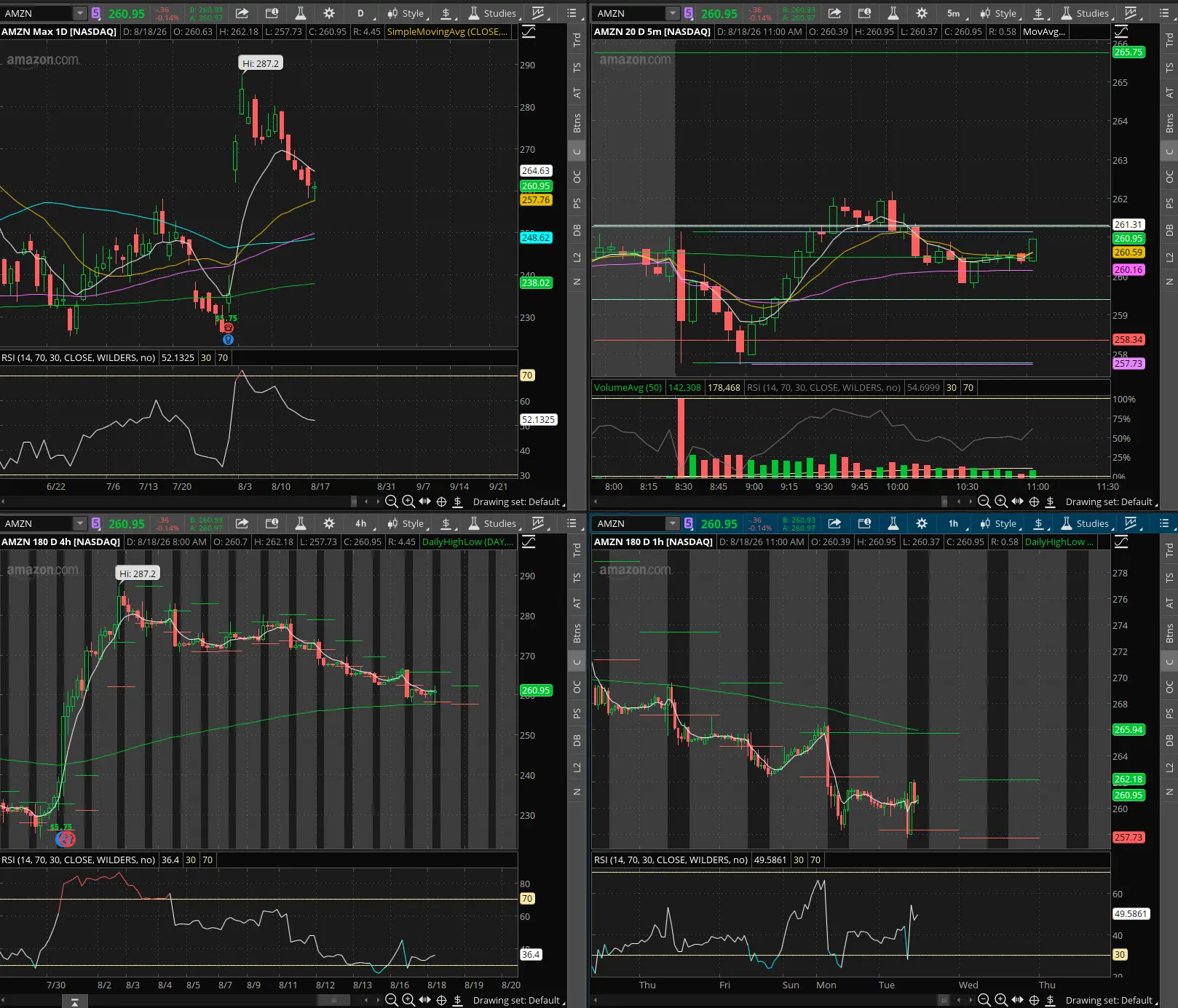Click the Studies button on the 5m chart

[1086, 13]
